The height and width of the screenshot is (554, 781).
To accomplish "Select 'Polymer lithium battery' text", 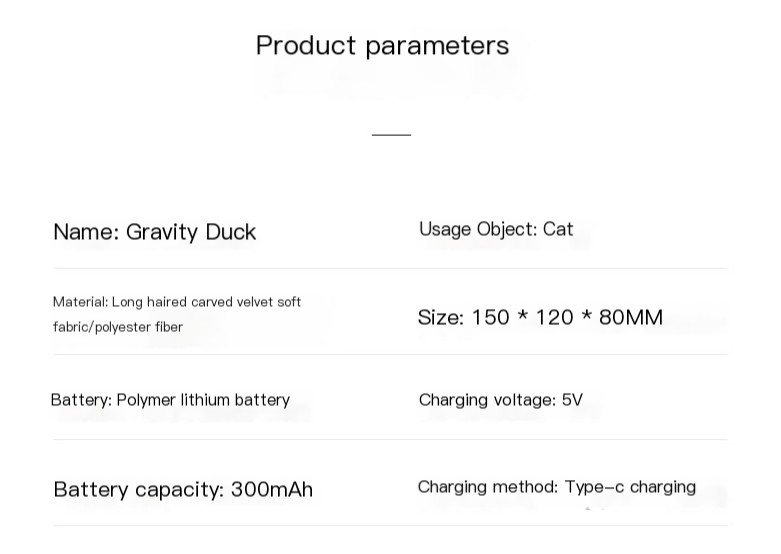I will [203, 400].
